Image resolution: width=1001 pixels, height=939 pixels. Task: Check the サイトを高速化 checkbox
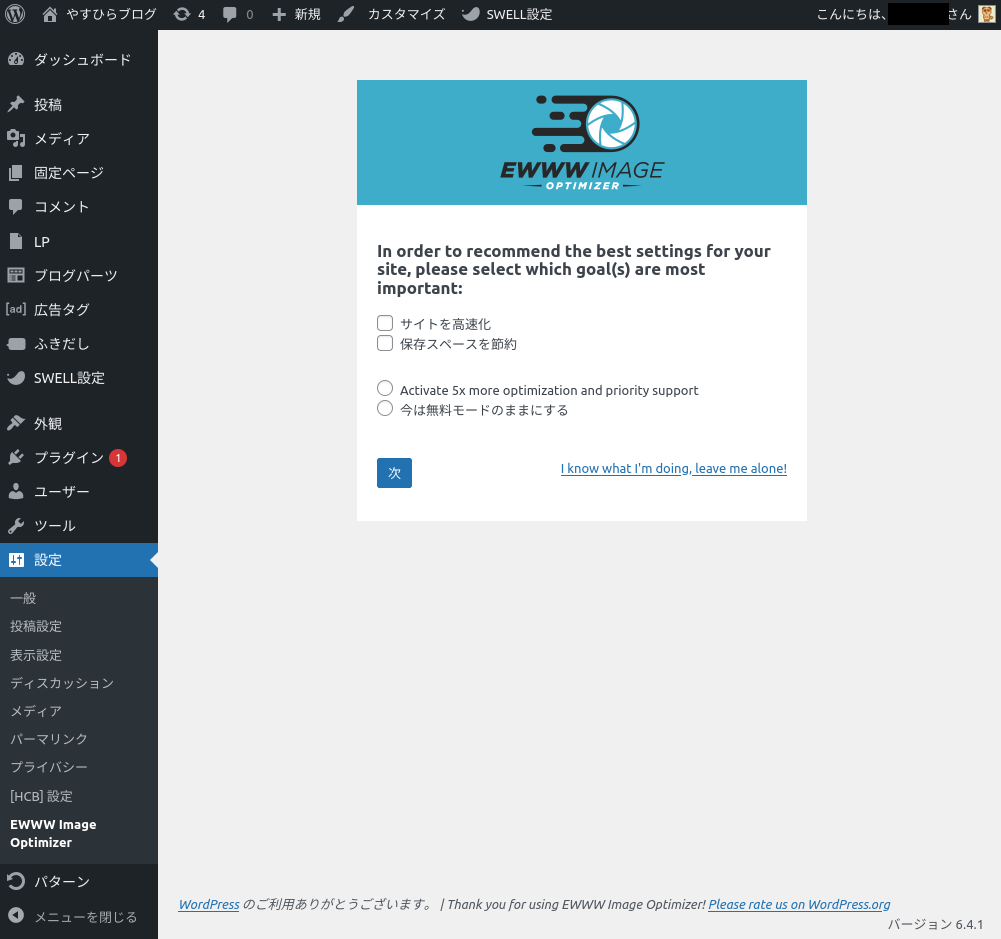[x=385, y=323]
